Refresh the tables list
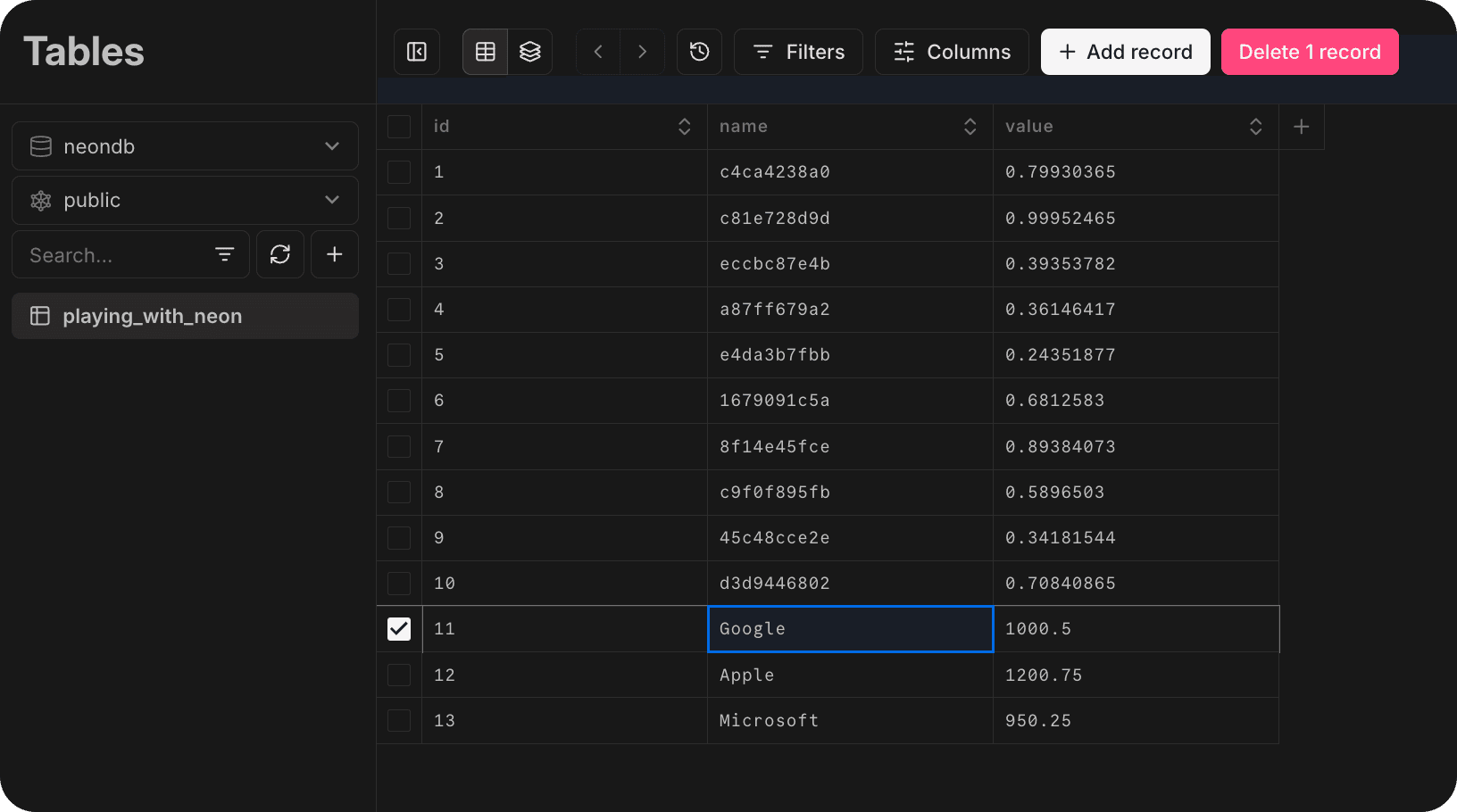1457x812 pixels. 279,254
